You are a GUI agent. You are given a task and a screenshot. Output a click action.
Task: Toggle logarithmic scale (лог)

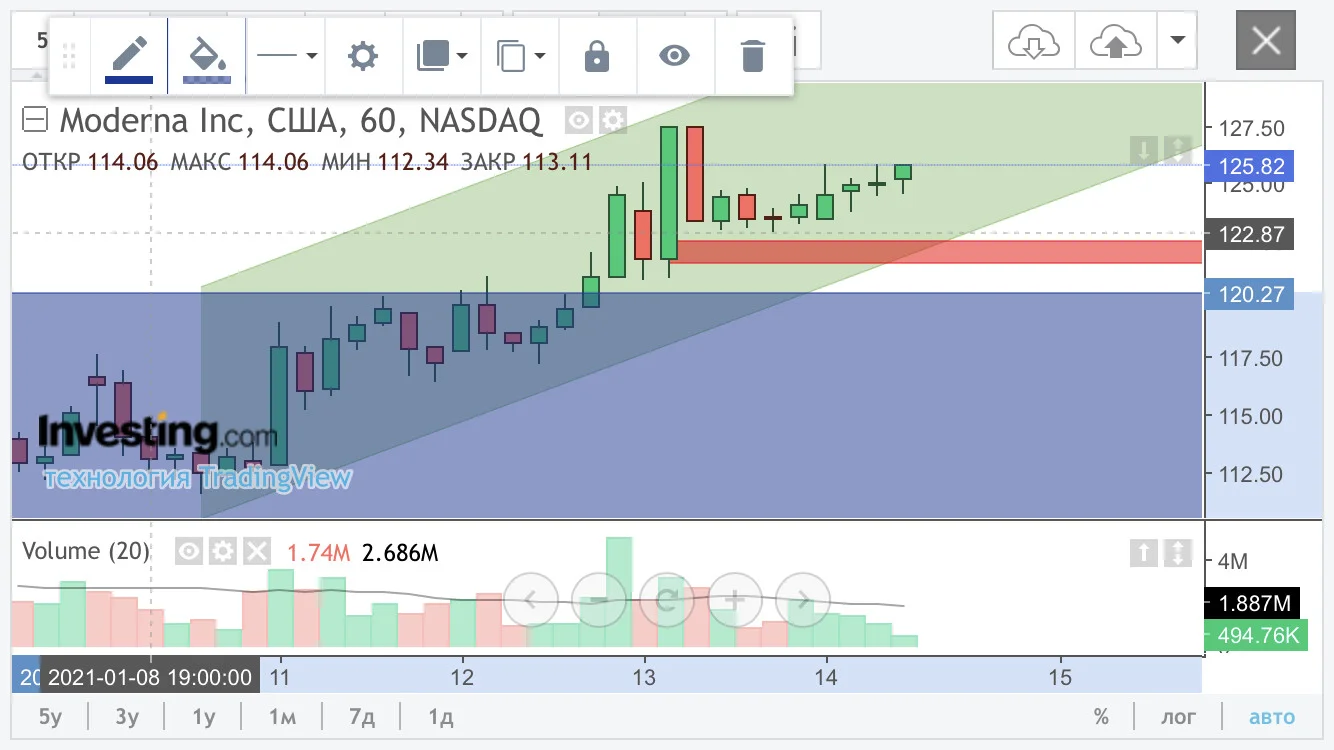[x=1178, y=717]
